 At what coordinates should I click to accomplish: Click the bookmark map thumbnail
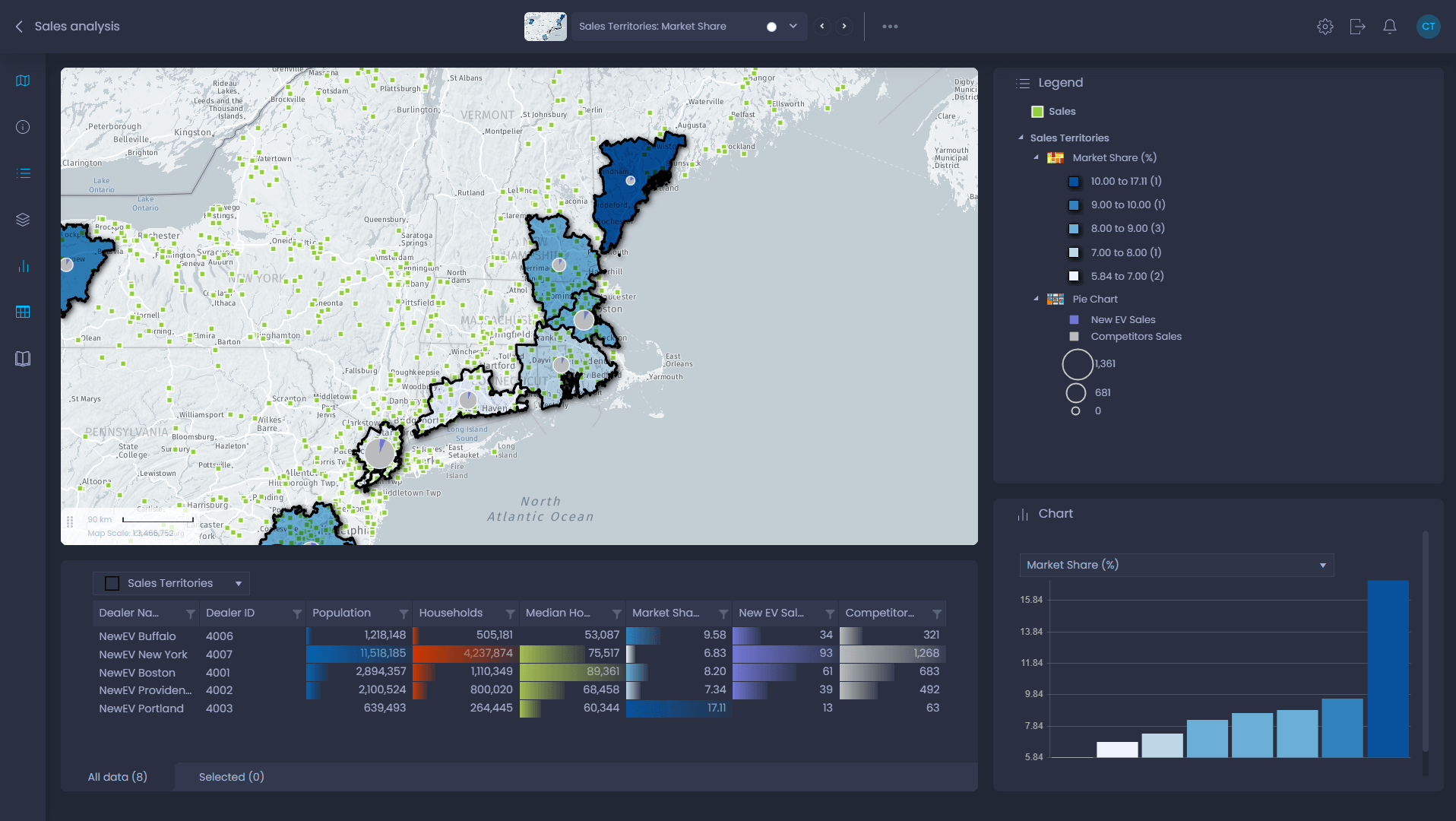tap(546, 27)
